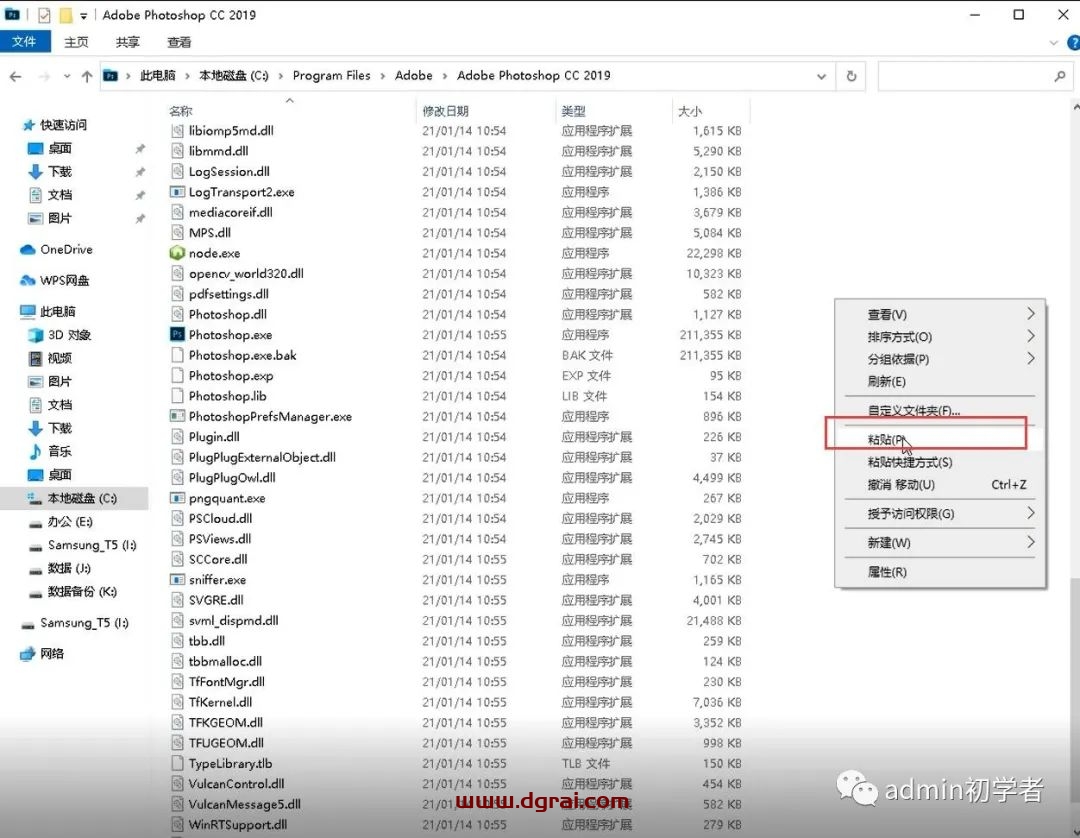Expand the ribbon chevron
This screenshot has height=838, width=1080.
pyautogui.click(x=1053, y=43)
